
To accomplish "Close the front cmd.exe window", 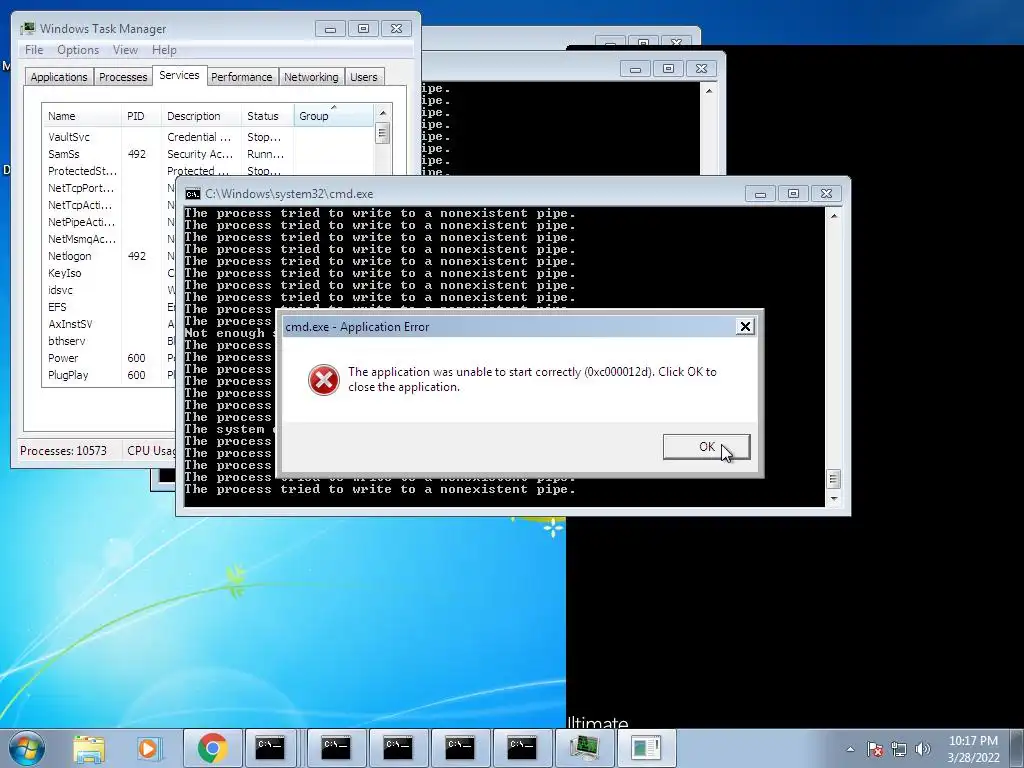I will click(x=826, y=194).
